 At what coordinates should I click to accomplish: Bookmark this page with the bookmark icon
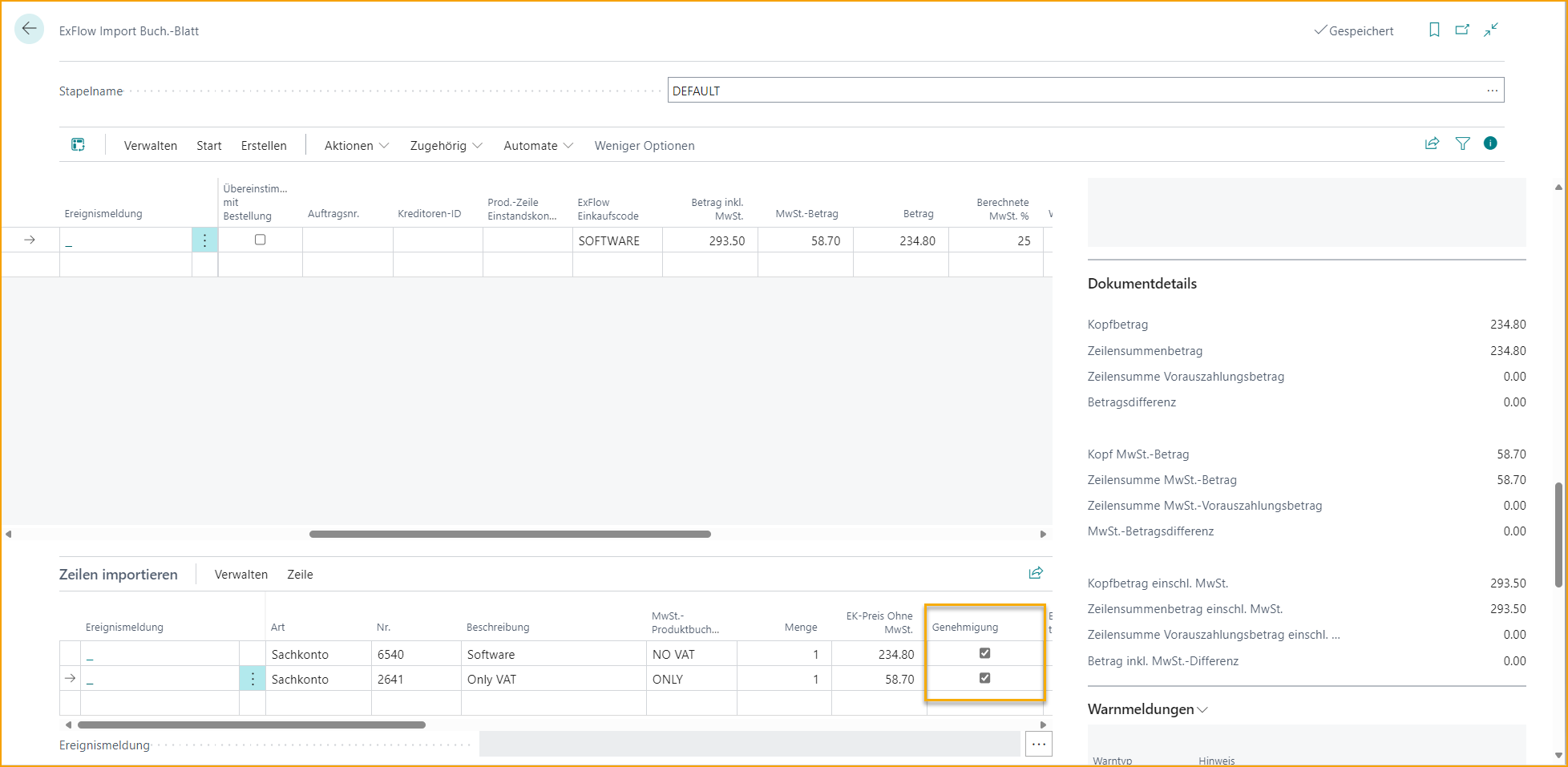click(x=1434, y=30)
